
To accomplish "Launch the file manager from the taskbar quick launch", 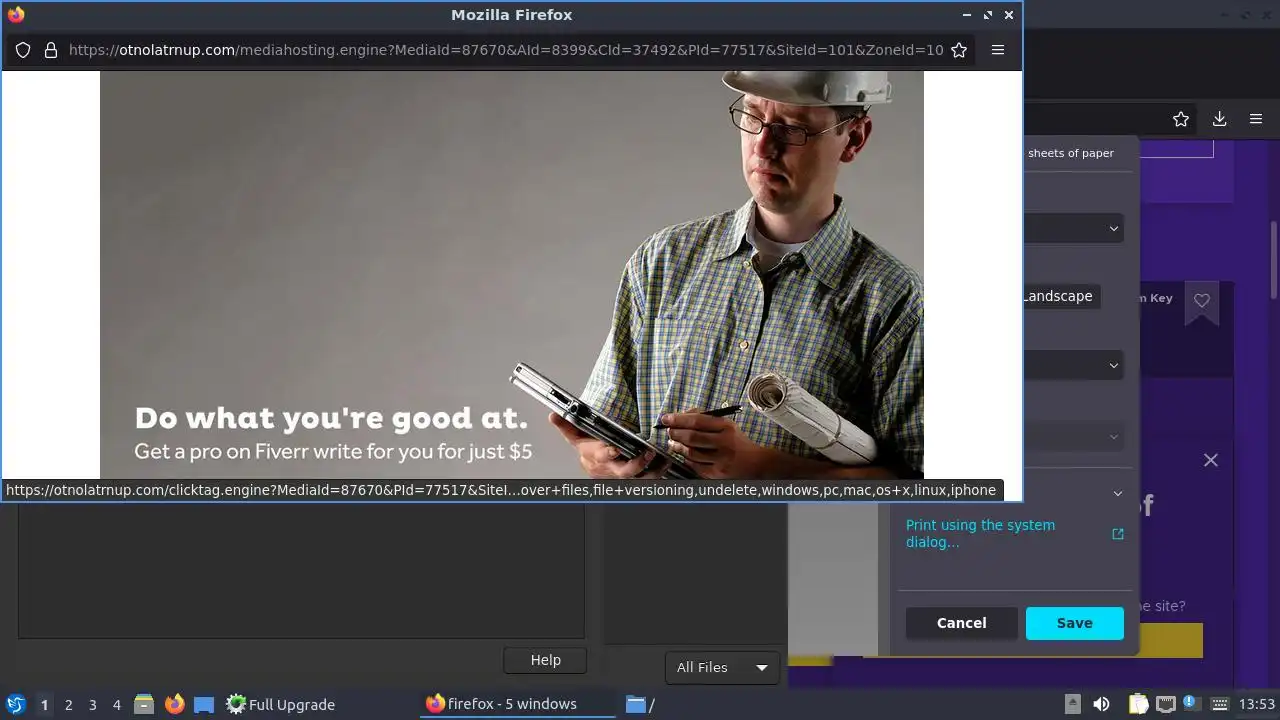I will pyautogui.click(x=144, y=704).
